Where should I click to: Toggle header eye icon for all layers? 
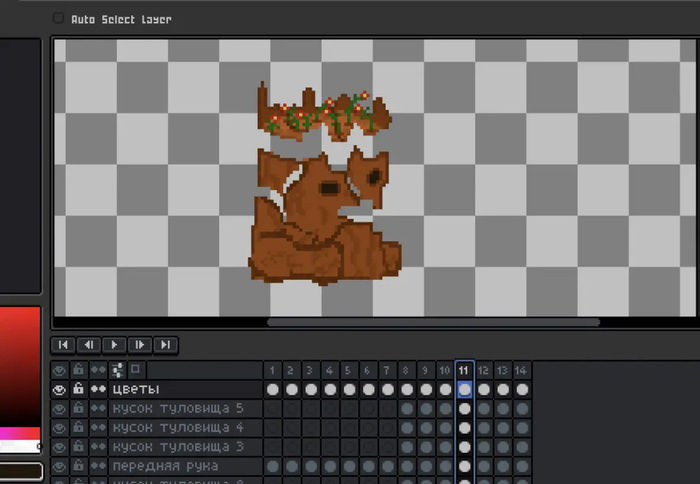(59, 371)
